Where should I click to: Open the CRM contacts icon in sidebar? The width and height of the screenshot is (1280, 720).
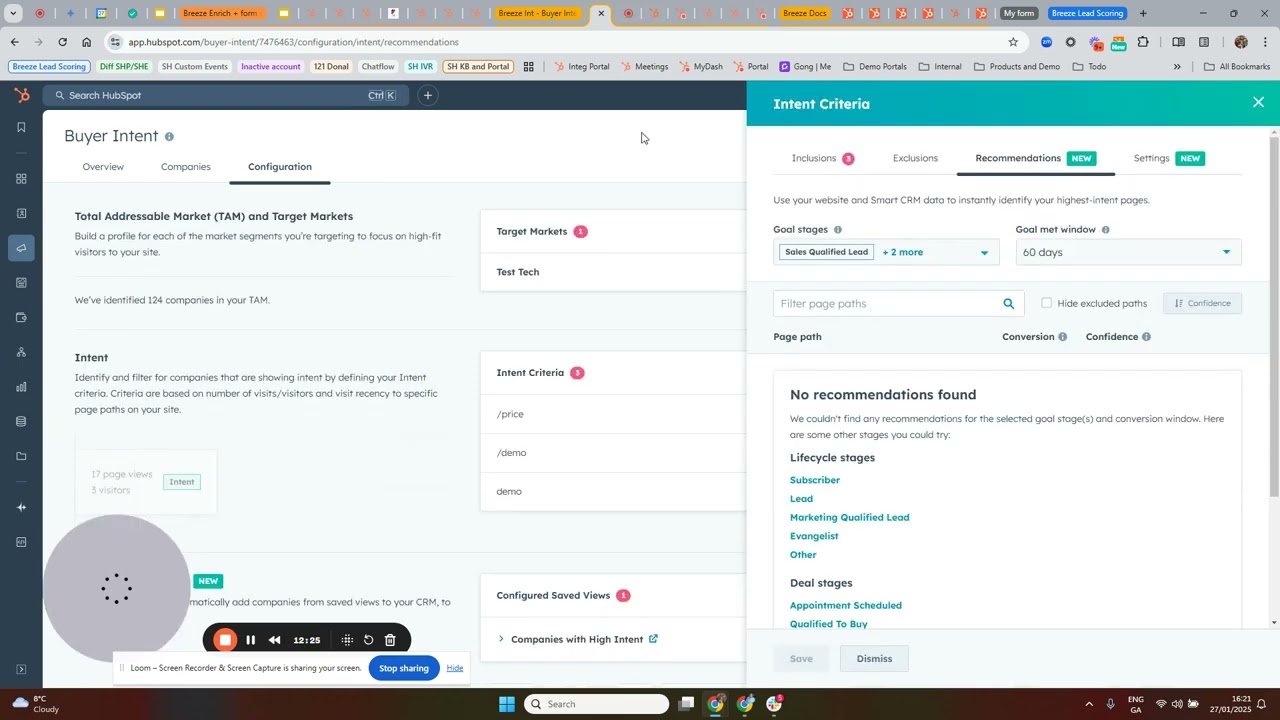(21, 213)
